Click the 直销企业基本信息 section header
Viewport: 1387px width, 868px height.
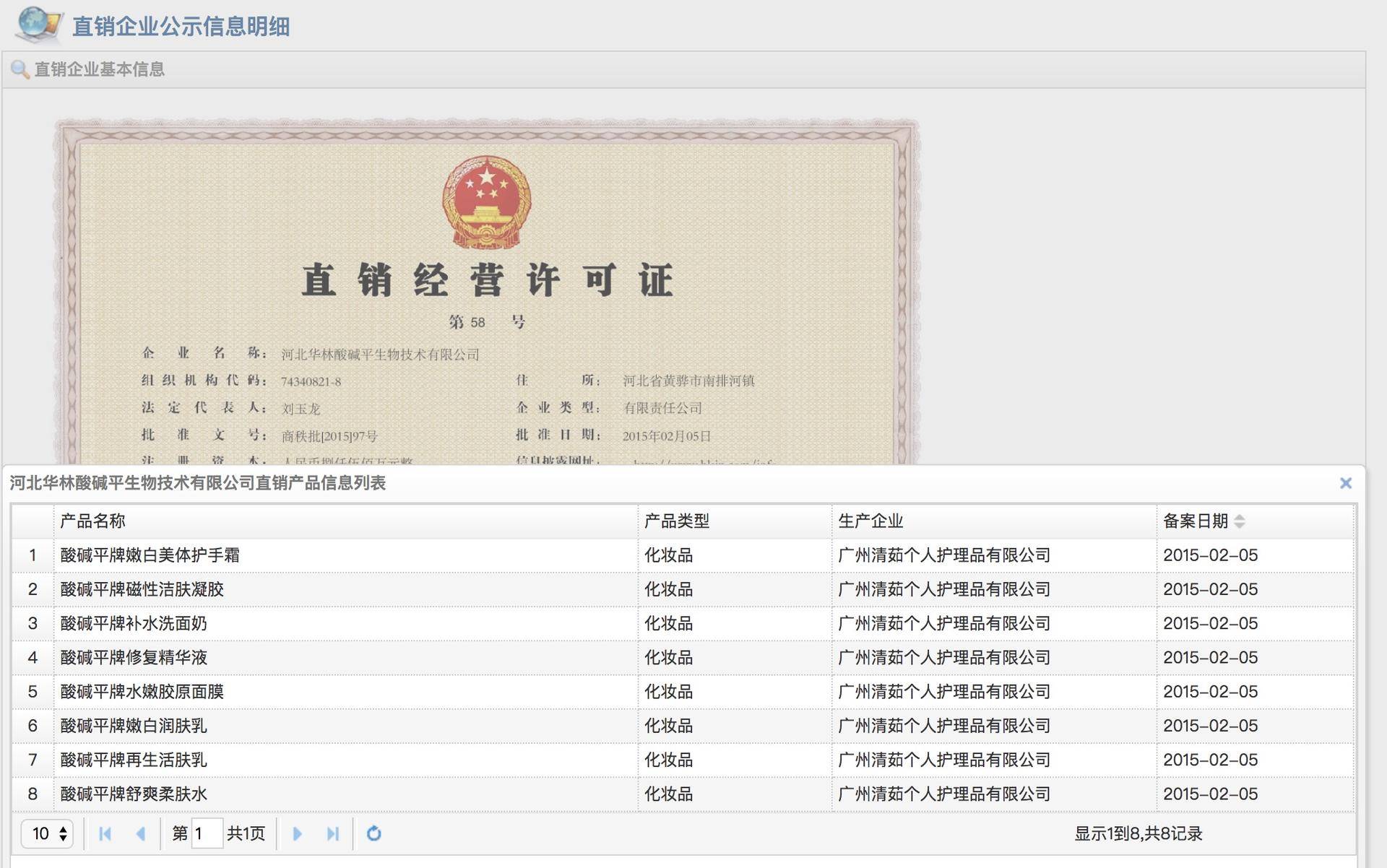tap(100, 70)
